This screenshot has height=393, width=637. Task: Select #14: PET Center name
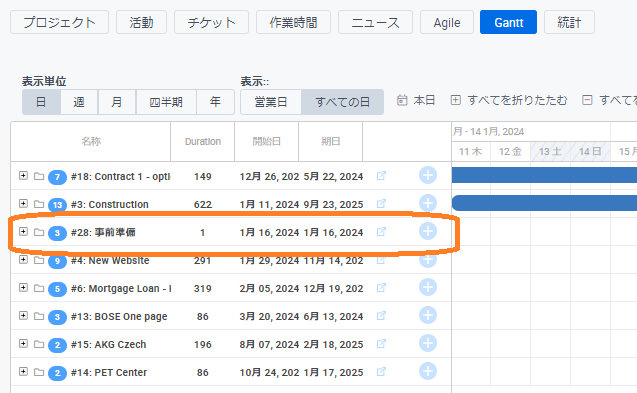tap(108, 373)
